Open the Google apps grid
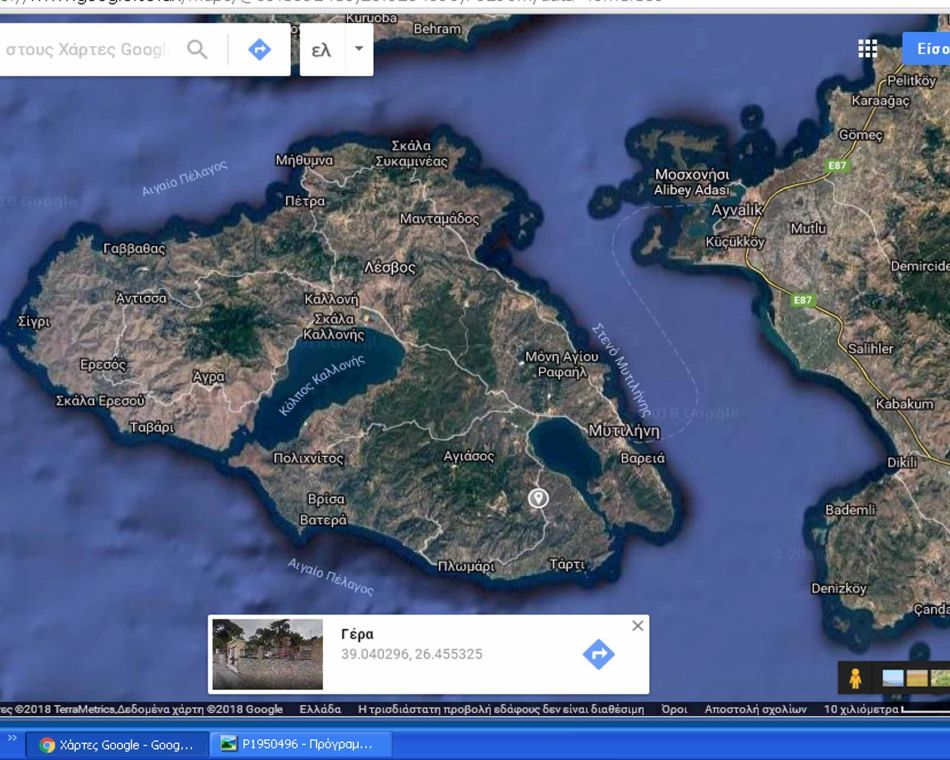Screen dimensions: 950x760 coord(867,49)
